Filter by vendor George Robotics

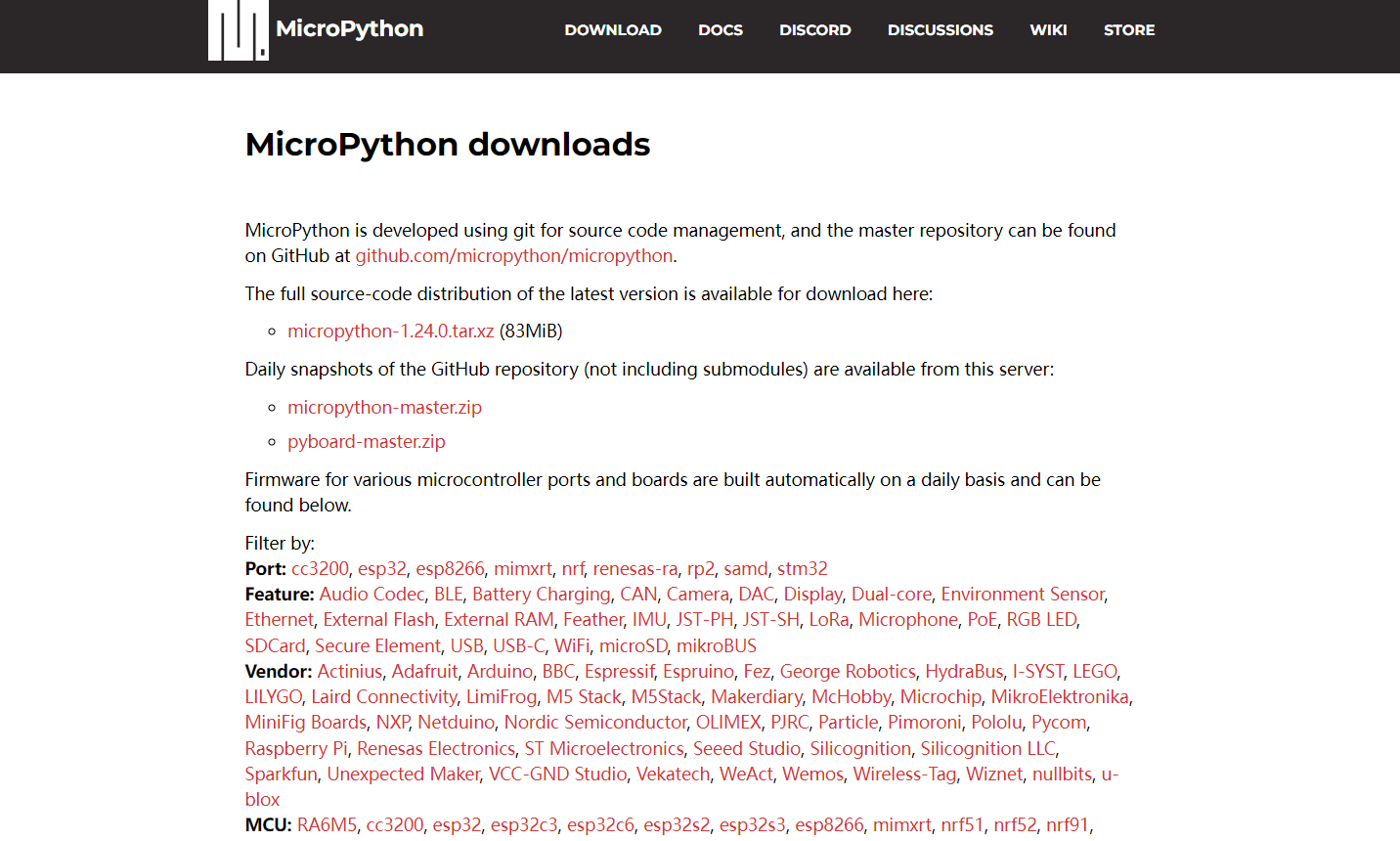[848, 672]
